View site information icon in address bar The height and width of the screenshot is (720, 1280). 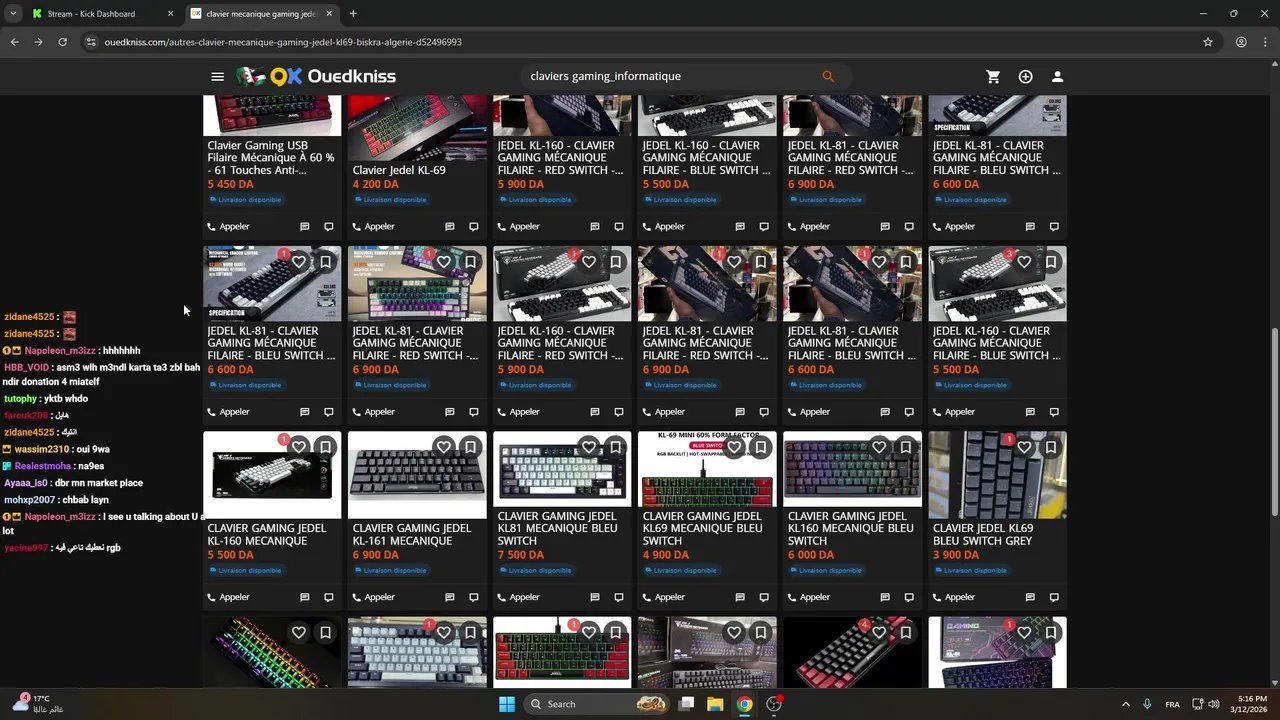pos(91,42)
